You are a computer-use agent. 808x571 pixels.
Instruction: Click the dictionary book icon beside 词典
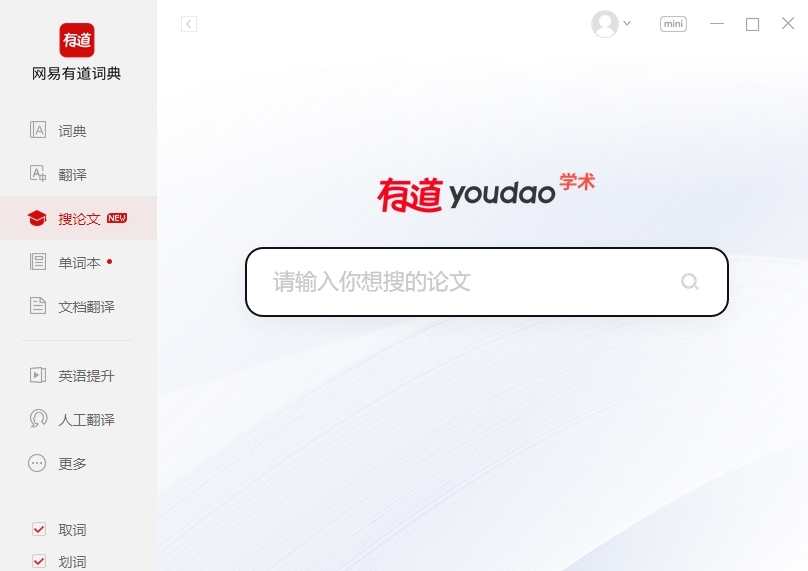38,130
